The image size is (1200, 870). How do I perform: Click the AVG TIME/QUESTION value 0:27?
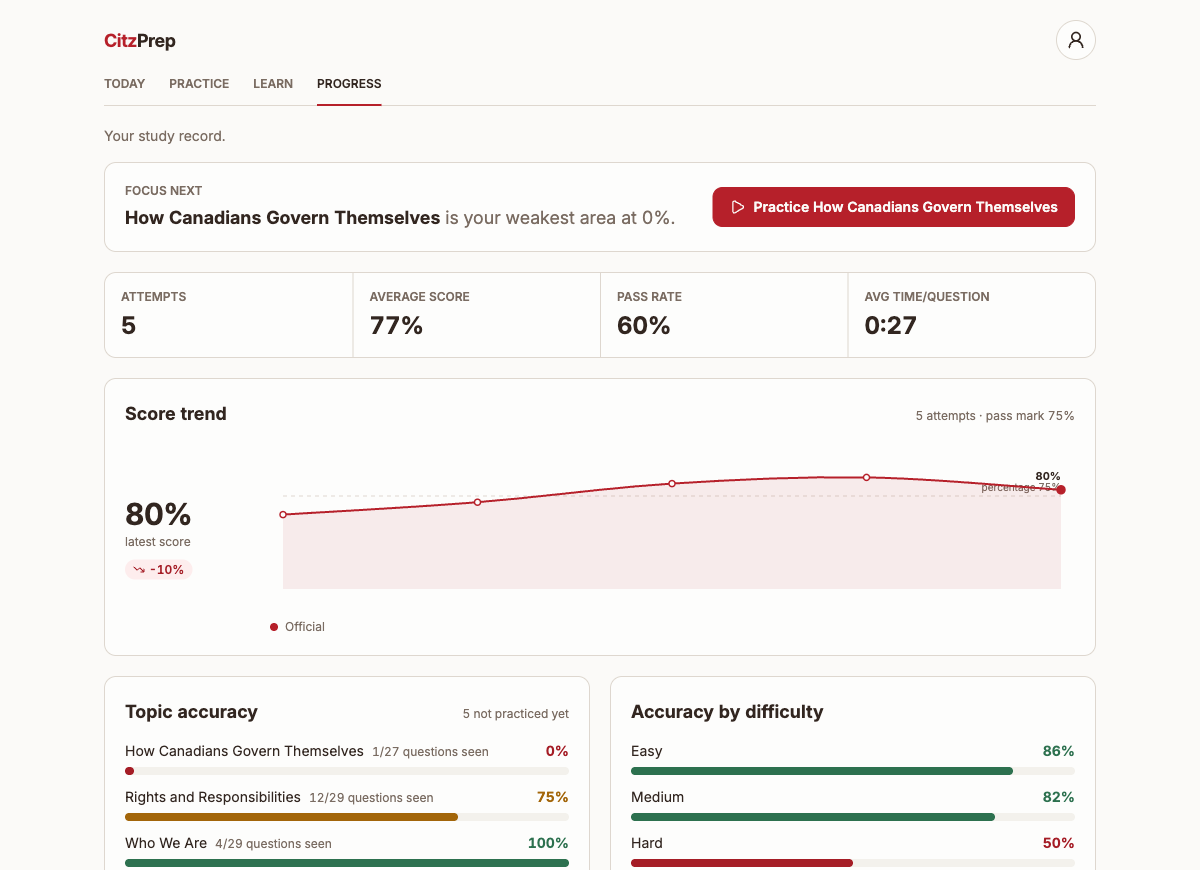[891, 325]
